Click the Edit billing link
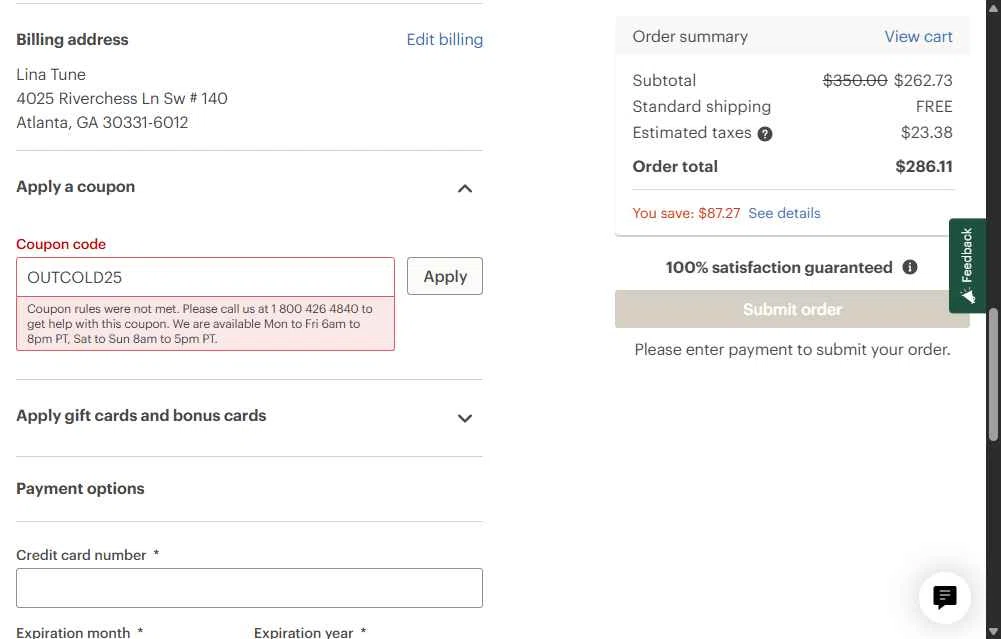Viewport: 1001px width, 639px height. [x=444, y=40]
